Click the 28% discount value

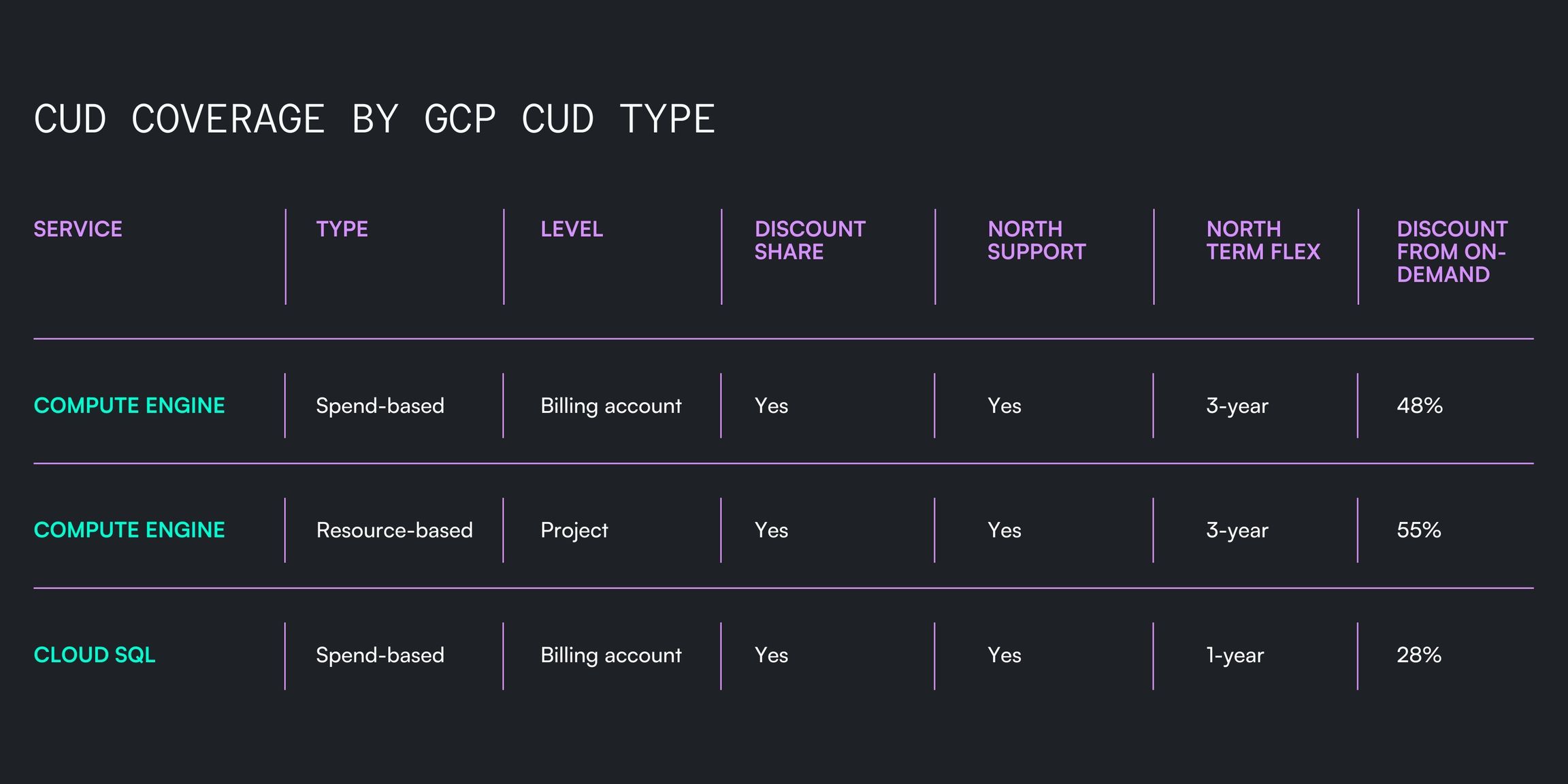pos(1419,655)
